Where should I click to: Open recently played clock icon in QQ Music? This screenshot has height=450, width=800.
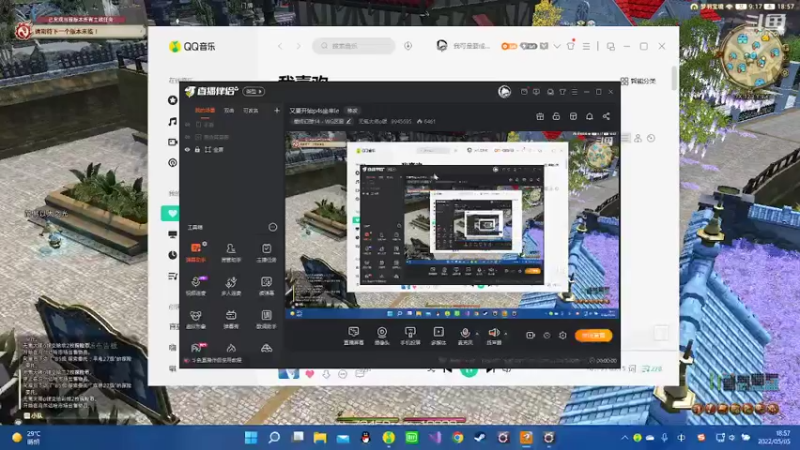172,255
